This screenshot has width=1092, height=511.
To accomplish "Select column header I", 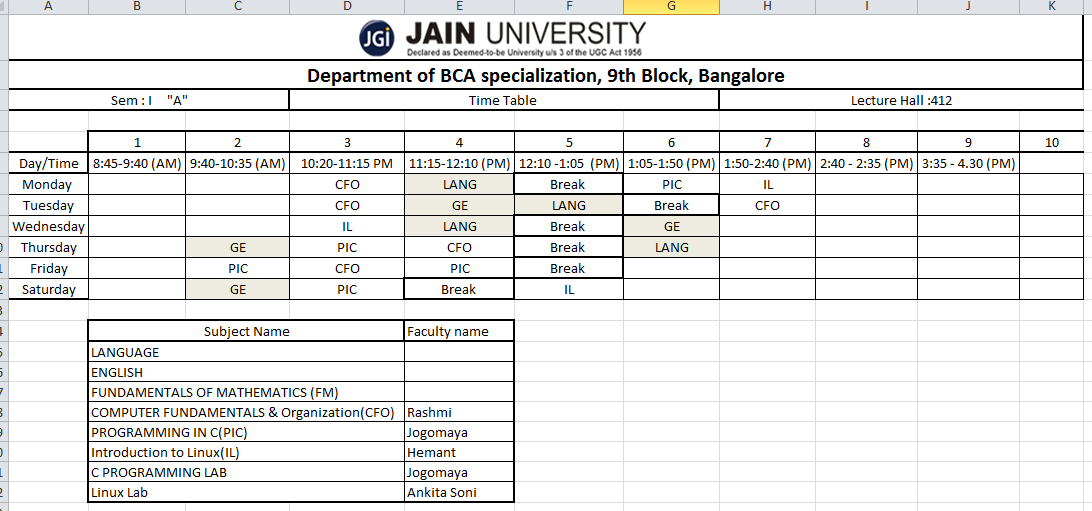I will 866,6.
